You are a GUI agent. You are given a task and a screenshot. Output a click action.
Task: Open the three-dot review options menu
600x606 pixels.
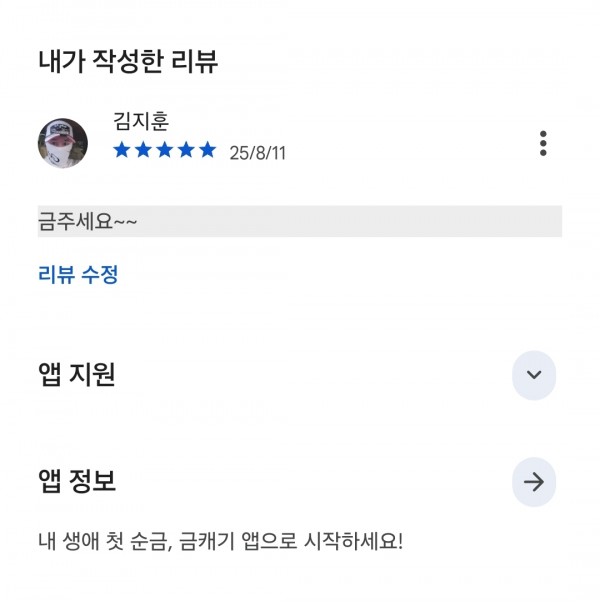(543, 143)
